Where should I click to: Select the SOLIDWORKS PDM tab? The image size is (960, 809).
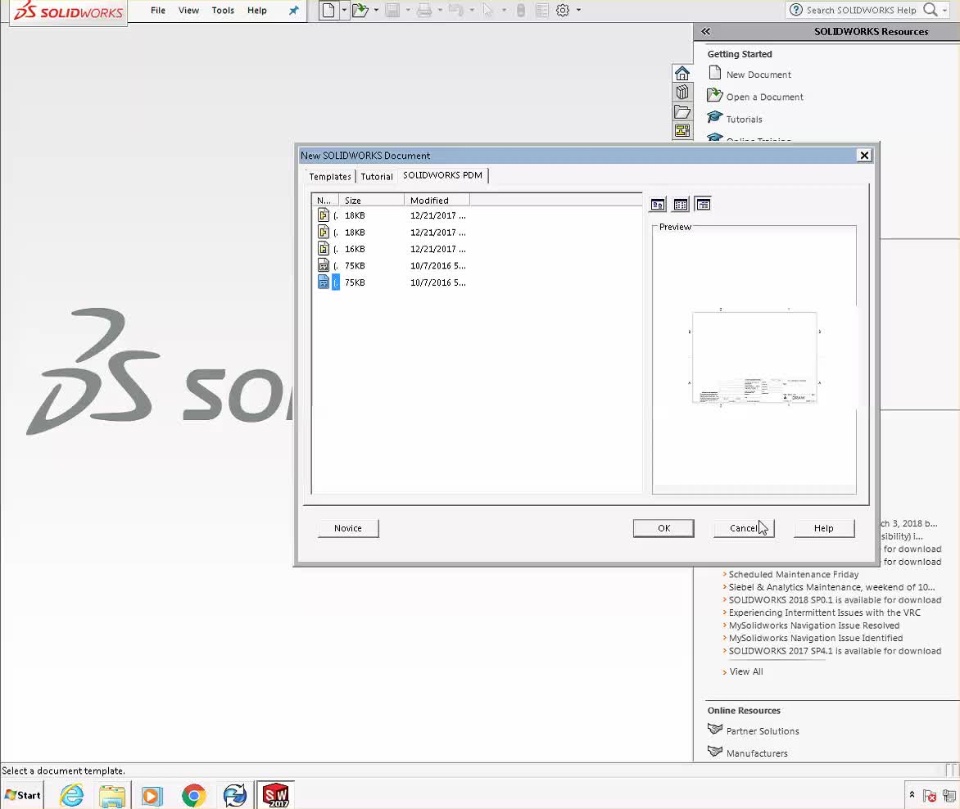pyautogui.click(x=443, y=175)
